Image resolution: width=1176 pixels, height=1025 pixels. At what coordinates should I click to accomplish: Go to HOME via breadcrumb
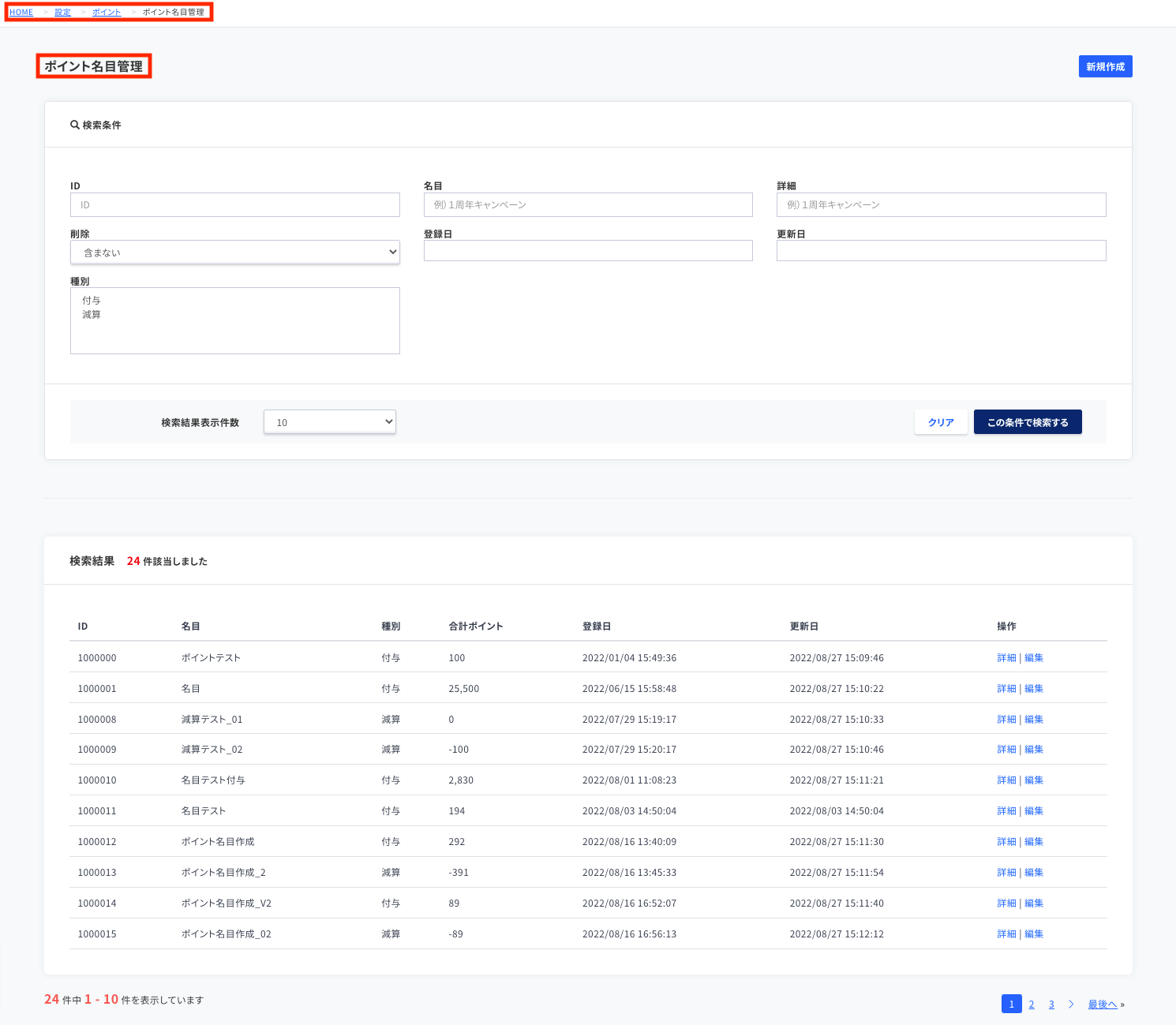coord(21,12)
